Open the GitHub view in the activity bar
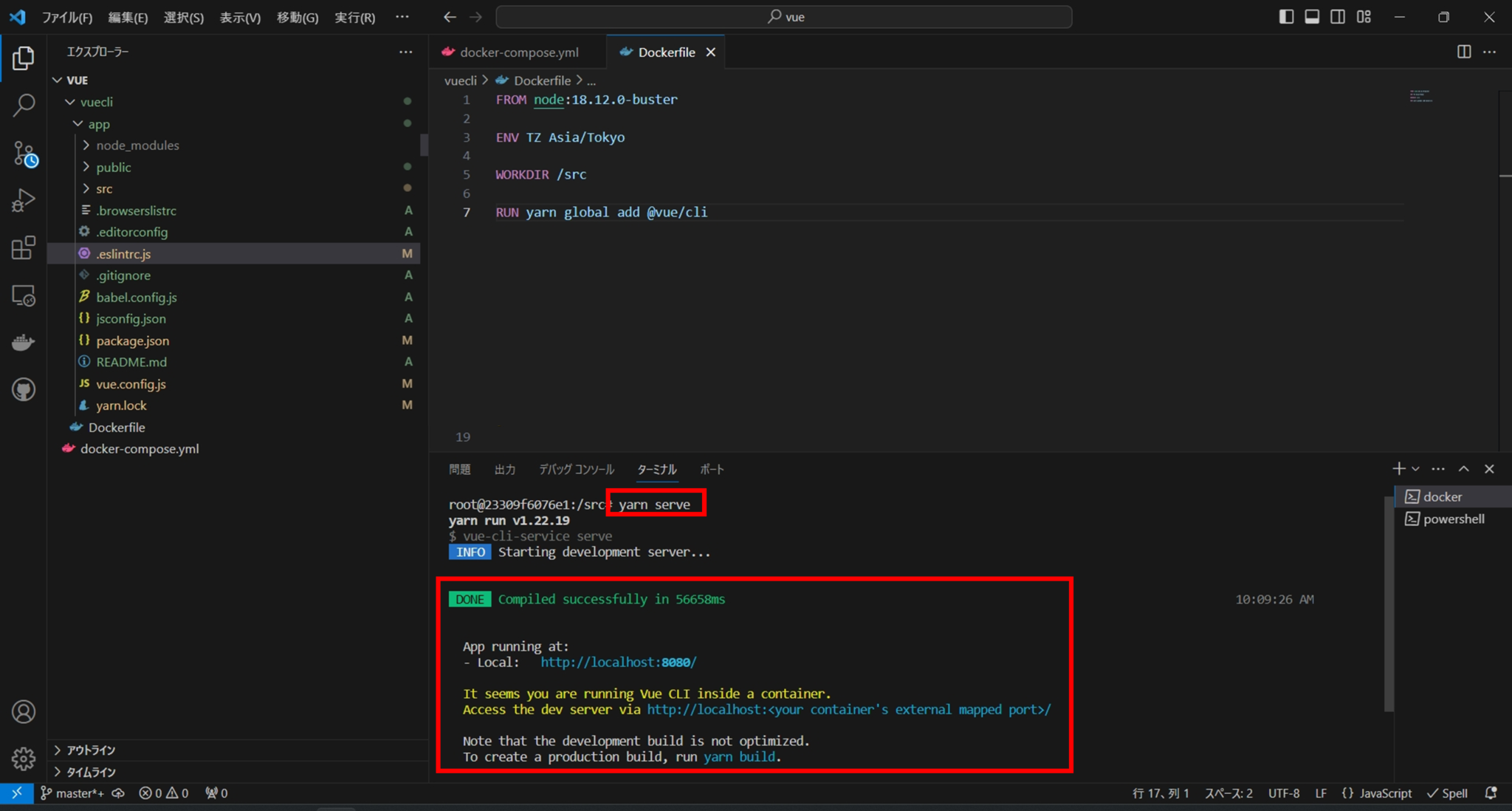This screenshot has width=1512, height=811. click(23, 389)
